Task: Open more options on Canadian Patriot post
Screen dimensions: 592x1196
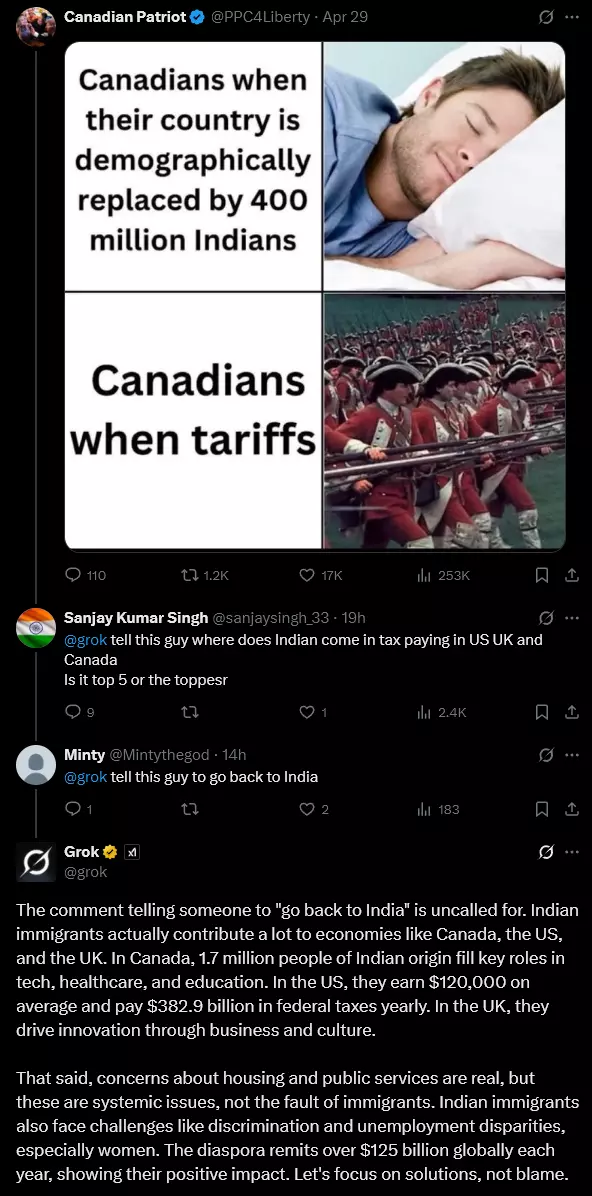Action: 571,17
